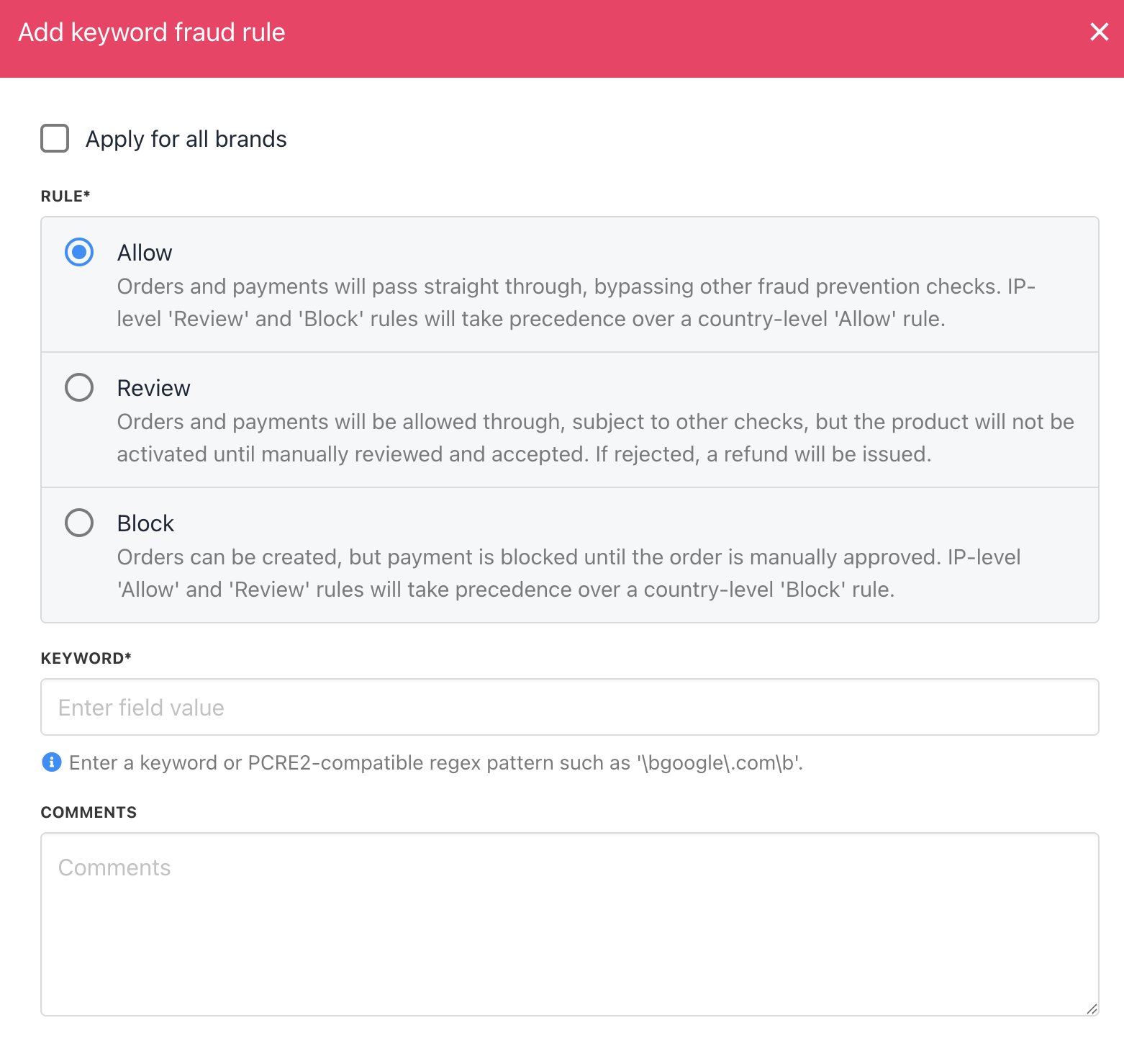The width and height of the screenshot is (1124, 1064).
Task: Click the 'Add keyword fraud rule' title
Action: [x=152, y=32]
